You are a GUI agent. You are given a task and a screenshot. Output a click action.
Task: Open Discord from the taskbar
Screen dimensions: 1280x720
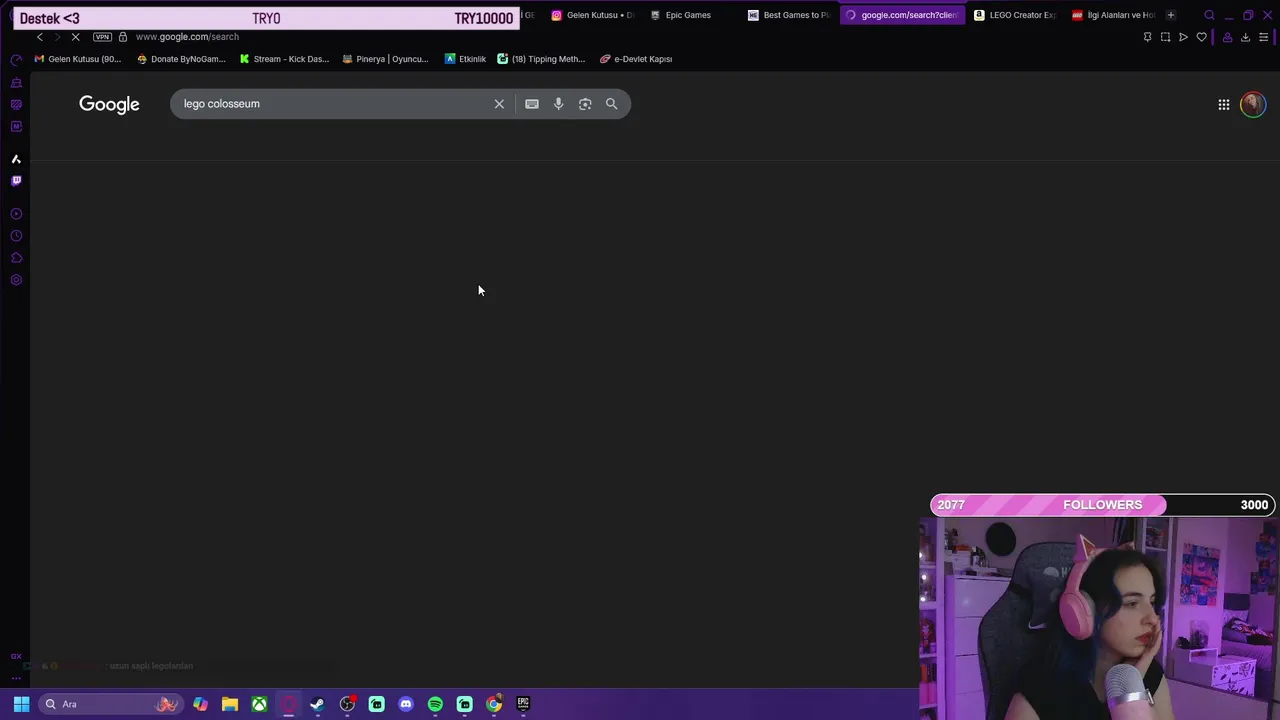405,704
